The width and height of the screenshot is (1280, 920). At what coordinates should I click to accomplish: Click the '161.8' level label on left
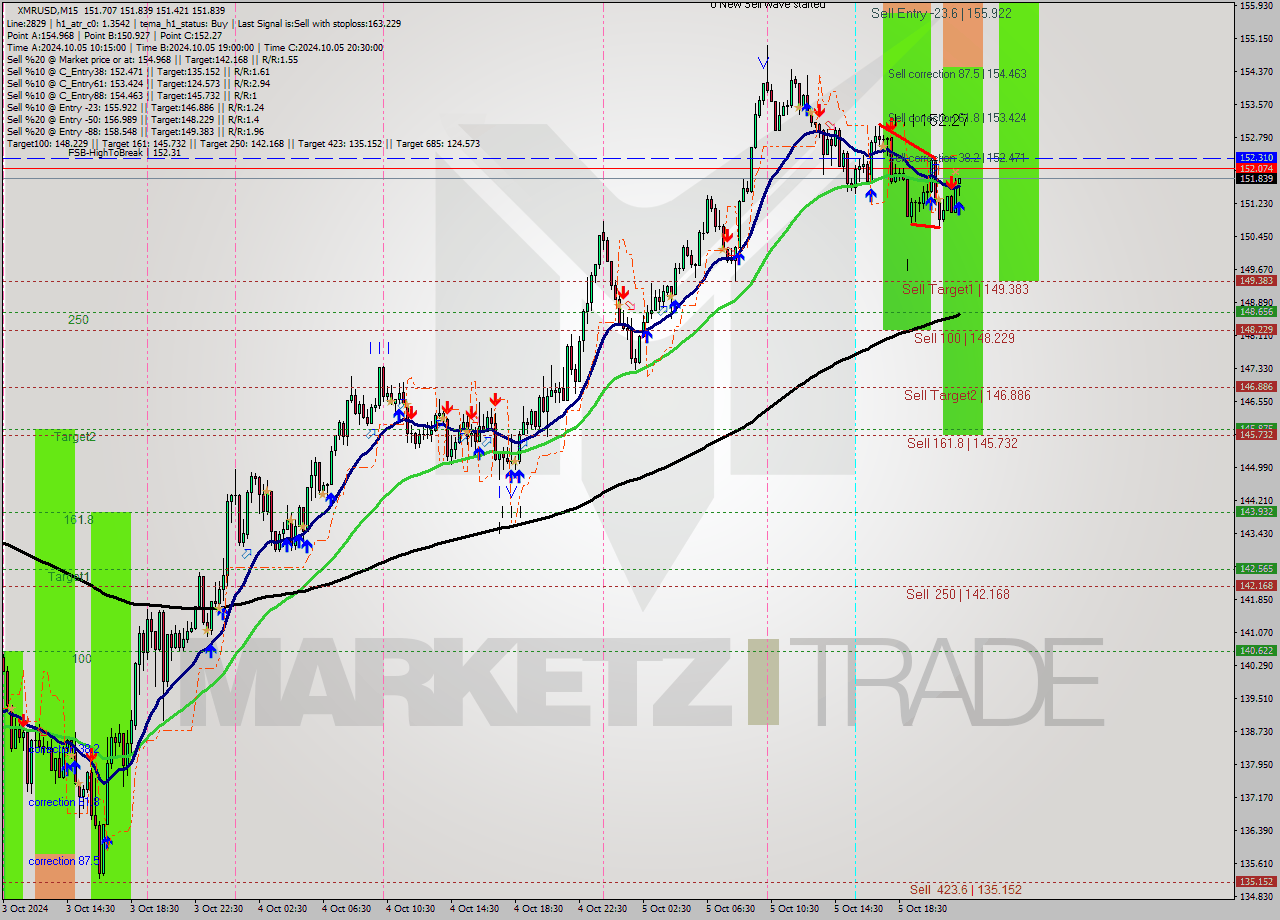coord(79,520)
